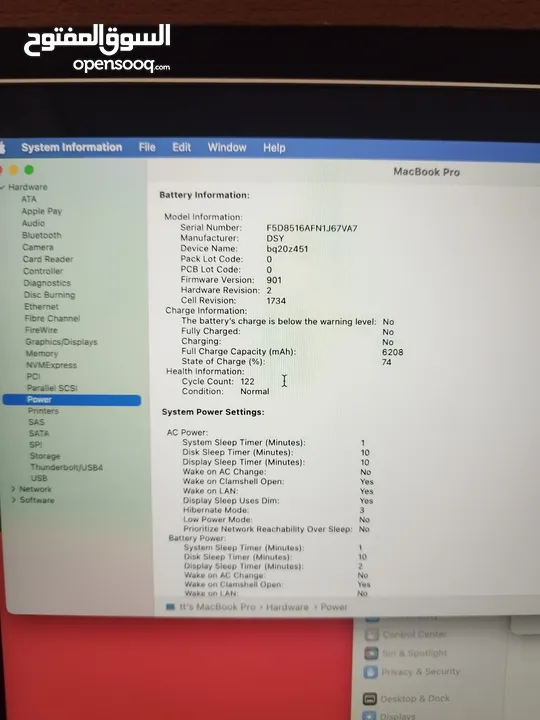
Task: Click the green zoom window button
Action: pos(29,170)
